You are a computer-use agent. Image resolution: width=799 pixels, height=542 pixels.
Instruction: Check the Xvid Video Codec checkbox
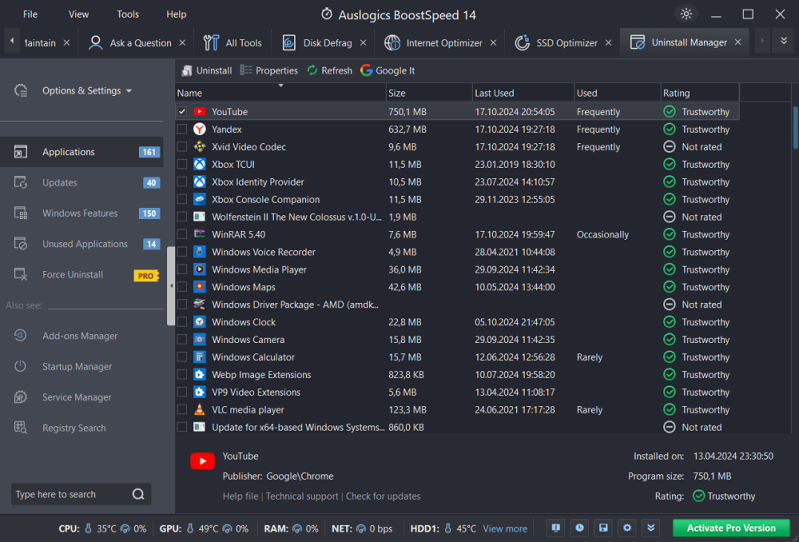(x=182, y=147)
